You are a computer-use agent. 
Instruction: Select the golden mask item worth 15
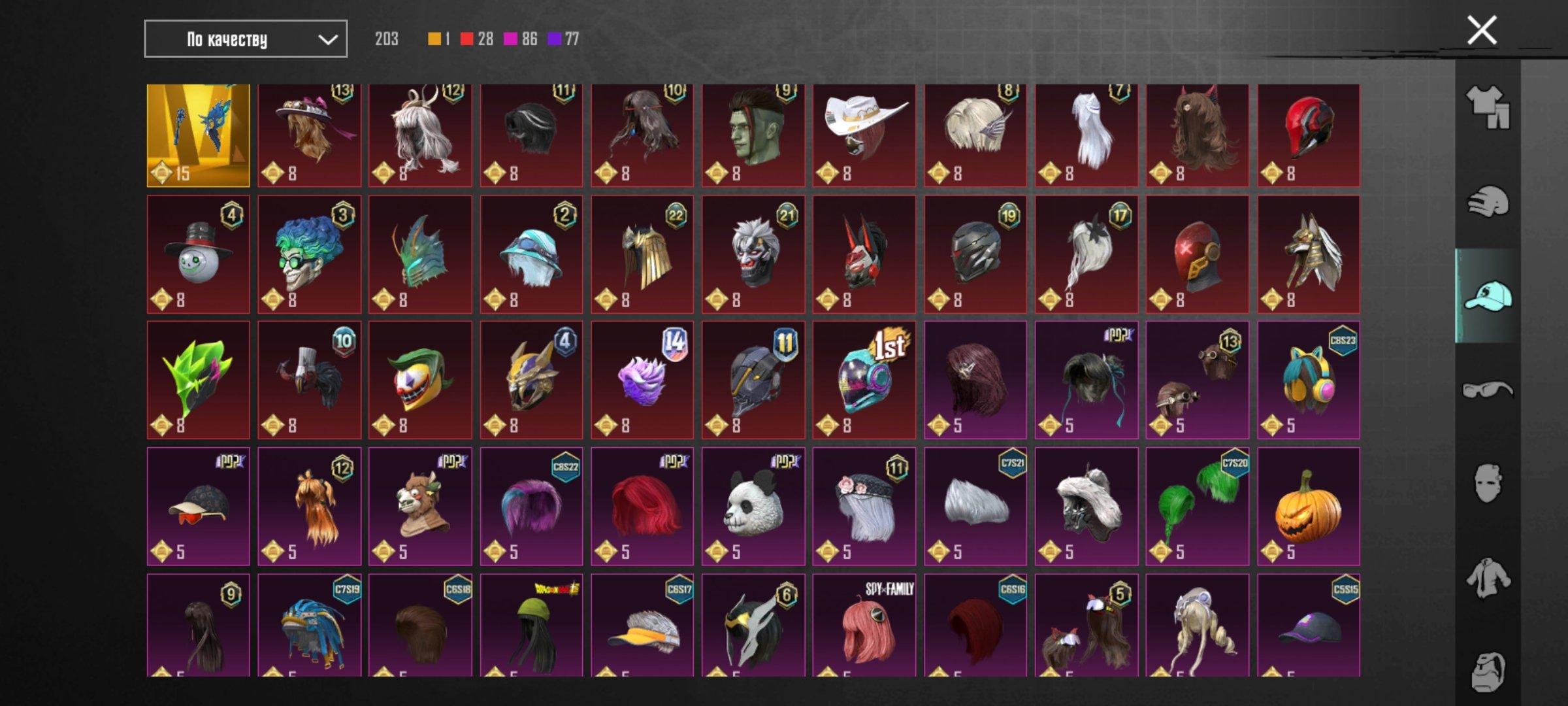[198, 135]
